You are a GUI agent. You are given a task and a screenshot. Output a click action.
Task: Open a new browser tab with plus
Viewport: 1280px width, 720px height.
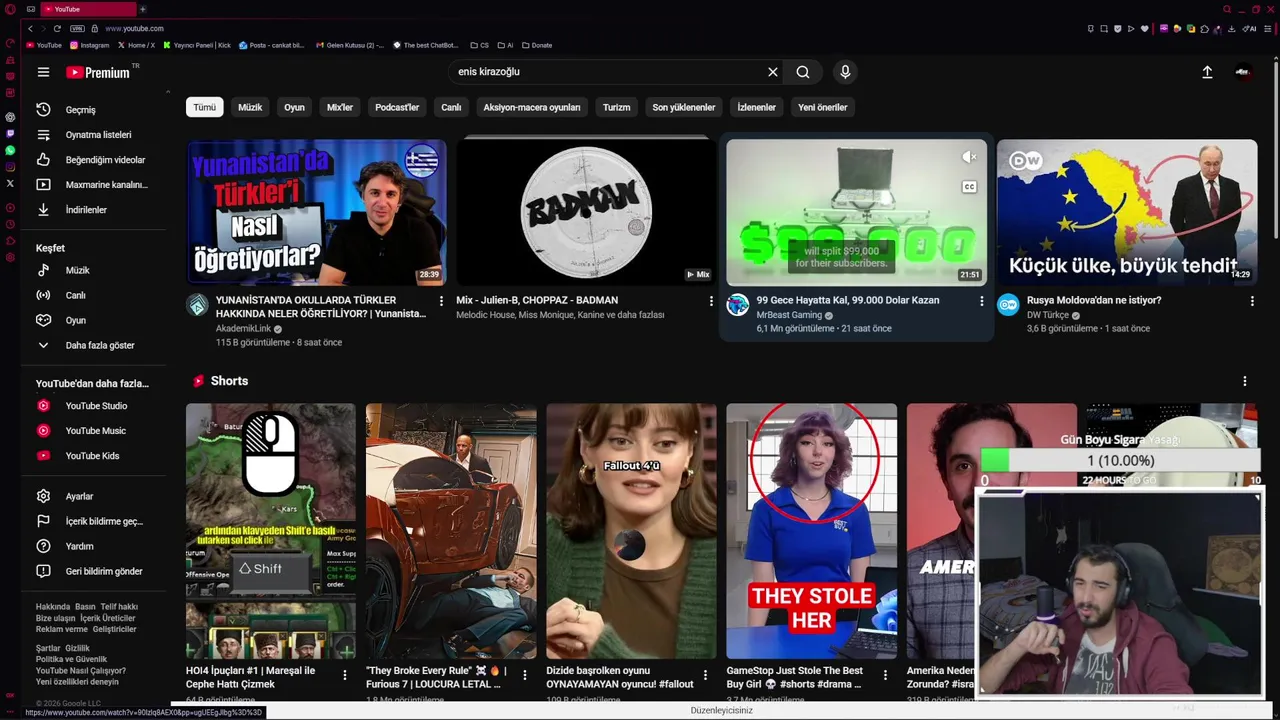coord(142,9)
